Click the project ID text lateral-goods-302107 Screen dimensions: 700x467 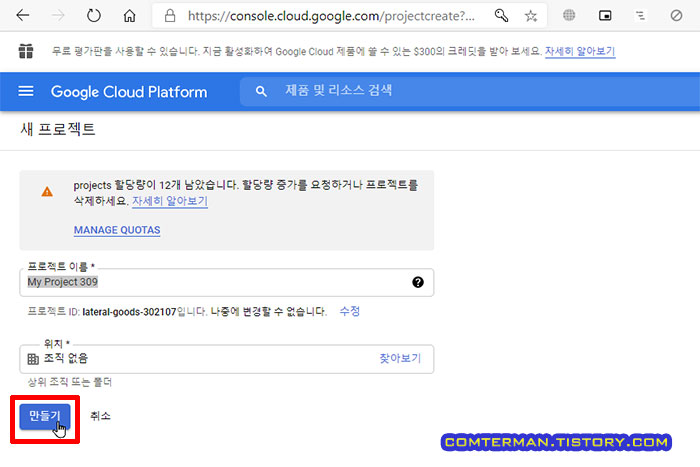pyautogui.click(x=129, y=312)
